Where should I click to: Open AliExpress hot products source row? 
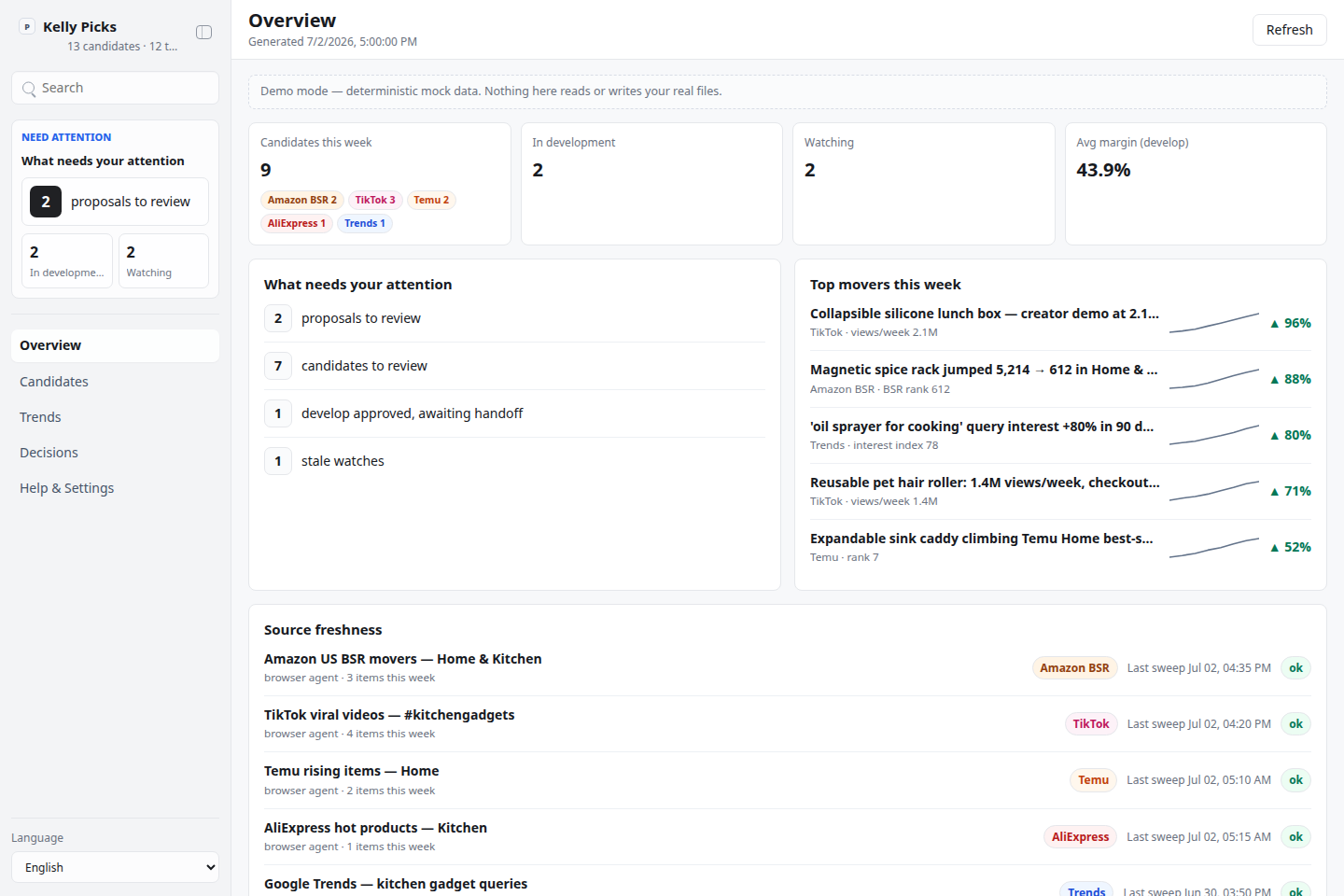[788, 836]
